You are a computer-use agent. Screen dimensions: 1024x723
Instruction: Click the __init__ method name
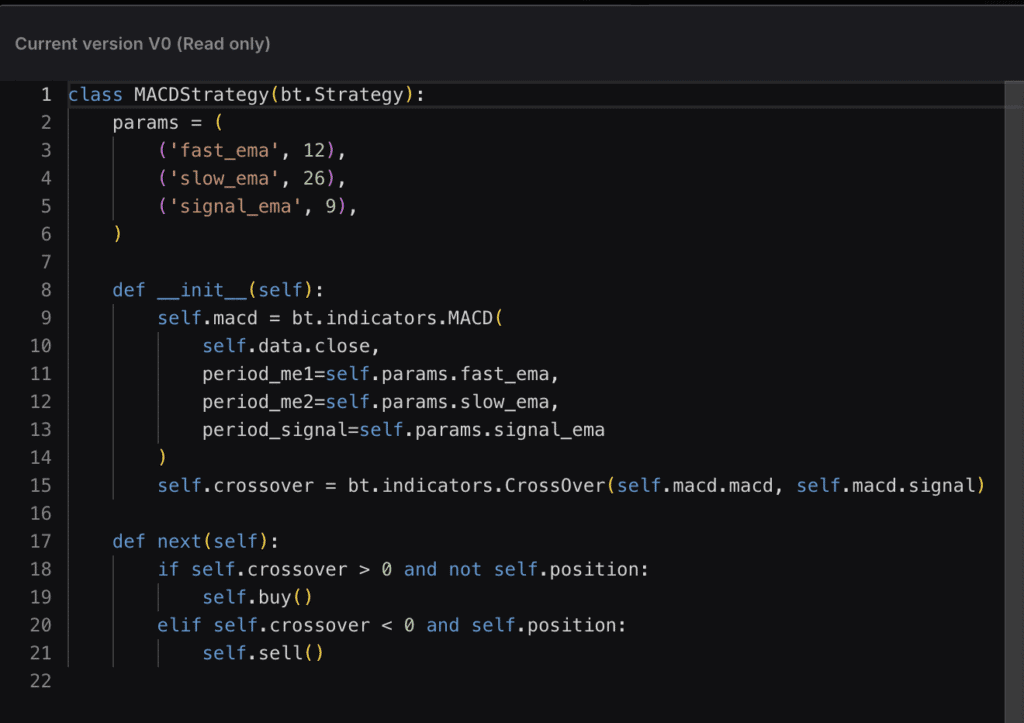(x=202, y=290)
